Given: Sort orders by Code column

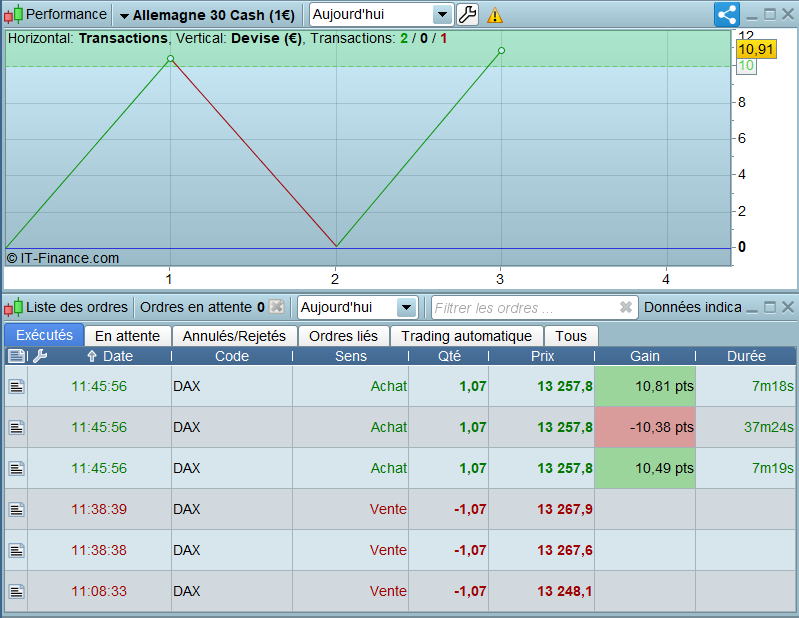Looking at the screenshot, I should [232, 356].
